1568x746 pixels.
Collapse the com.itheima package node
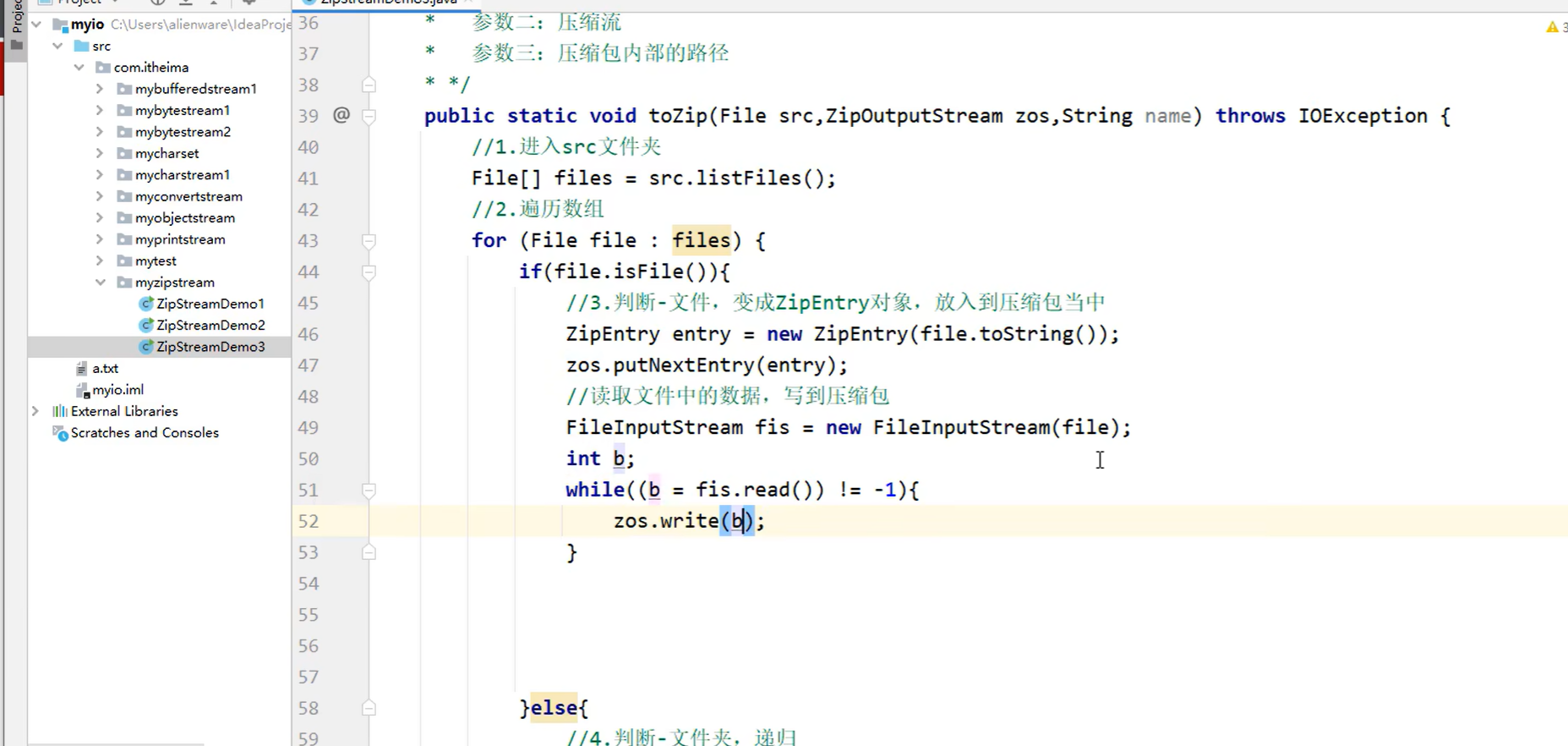79,67
